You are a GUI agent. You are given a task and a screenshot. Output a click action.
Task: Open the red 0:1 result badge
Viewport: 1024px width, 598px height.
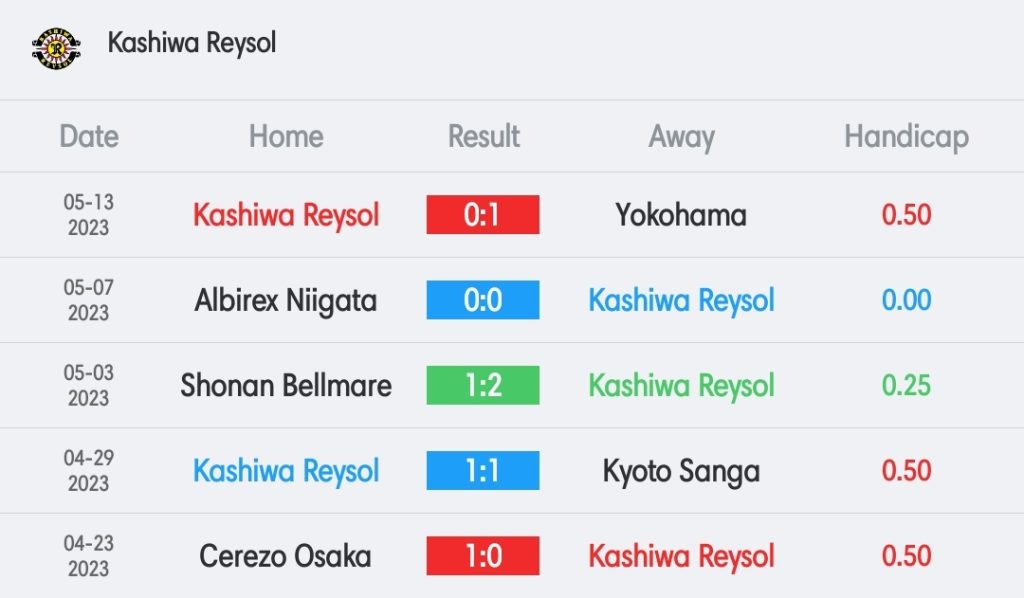[483, 215]
